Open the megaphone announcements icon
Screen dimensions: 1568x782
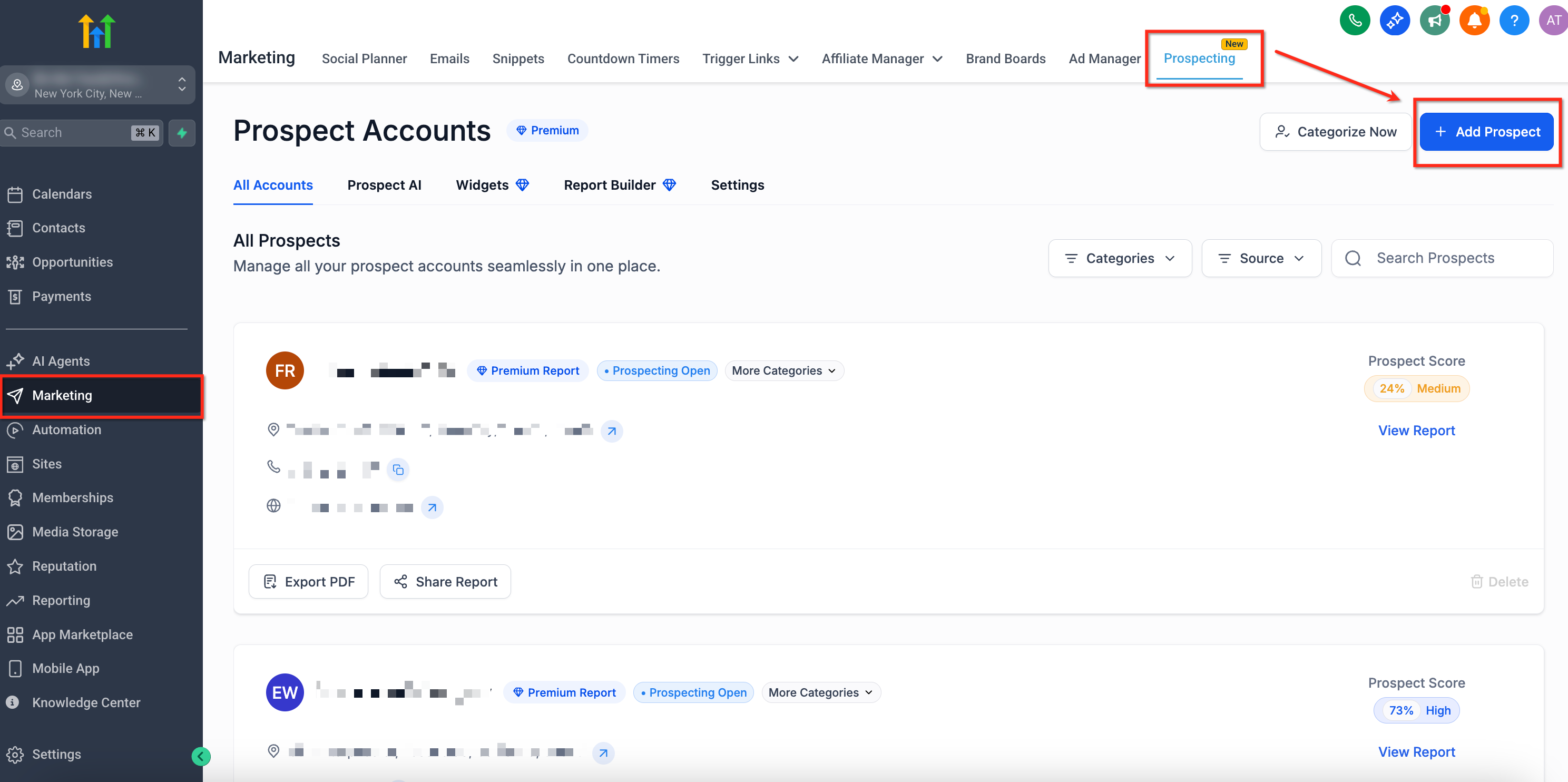click(1435, 21)
